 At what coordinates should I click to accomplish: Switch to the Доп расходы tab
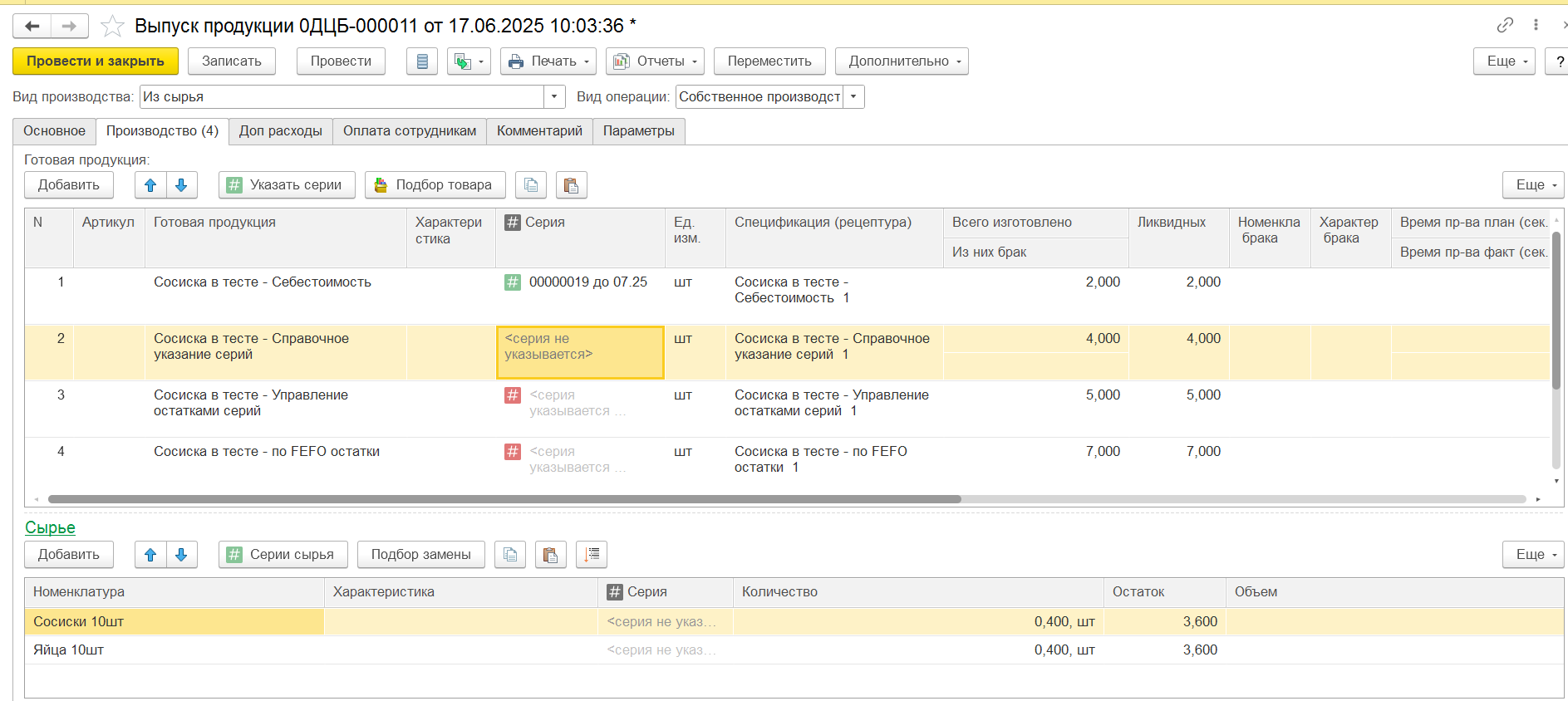coord(280,131)
